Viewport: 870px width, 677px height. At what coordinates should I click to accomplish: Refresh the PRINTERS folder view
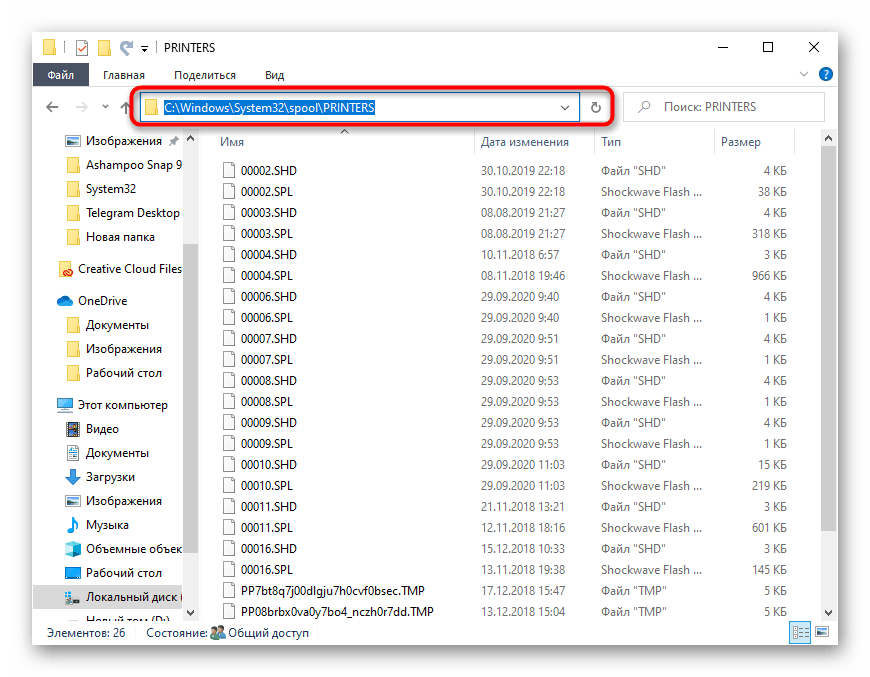pyautogui.click(x=596, y=107)
